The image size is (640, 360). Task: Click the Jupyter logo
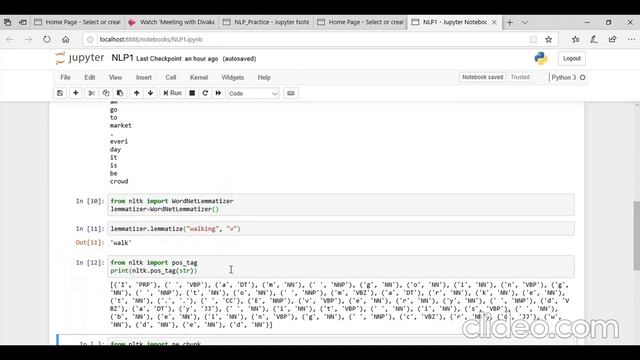point(80,58)
